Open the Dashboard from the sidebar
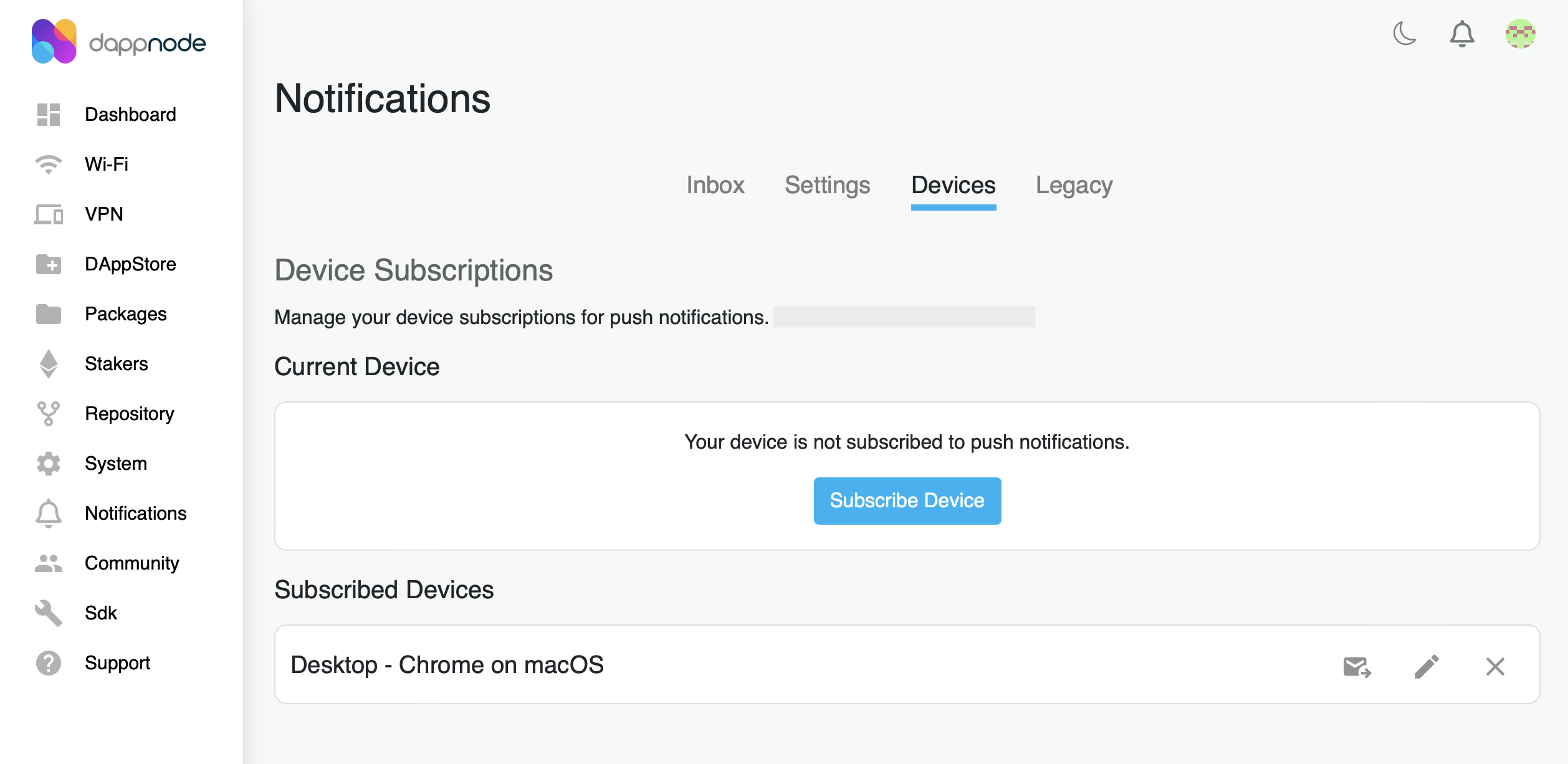Image resolution: width=1568 pixels, height=764 pixels. click(x=130, y=115)
